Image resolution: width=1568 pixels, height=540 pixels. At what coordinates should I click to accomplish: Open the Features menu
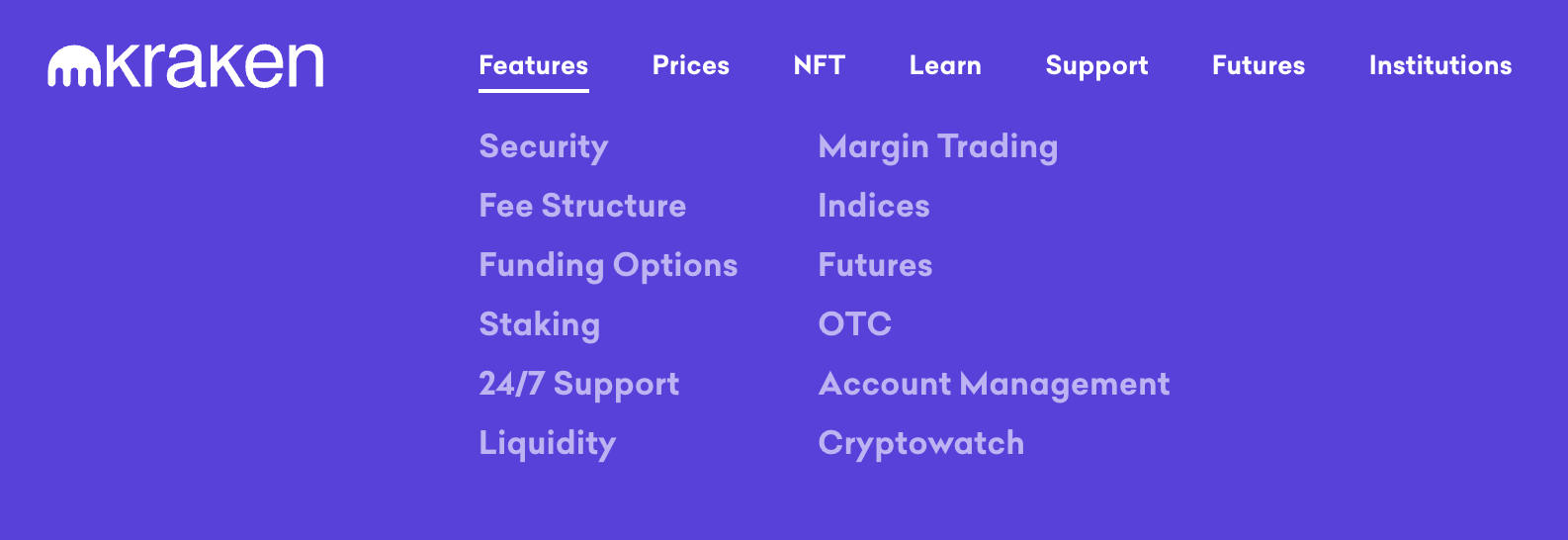coord(533,65)
